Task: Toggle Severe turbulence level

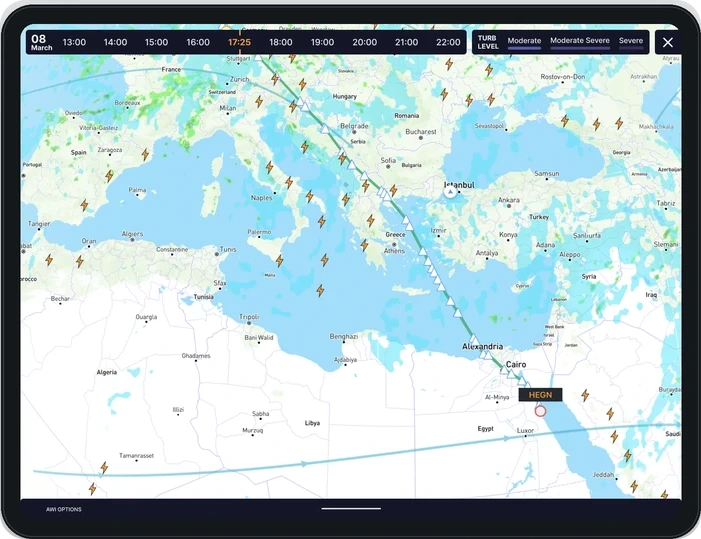Action: pos(631,42)
